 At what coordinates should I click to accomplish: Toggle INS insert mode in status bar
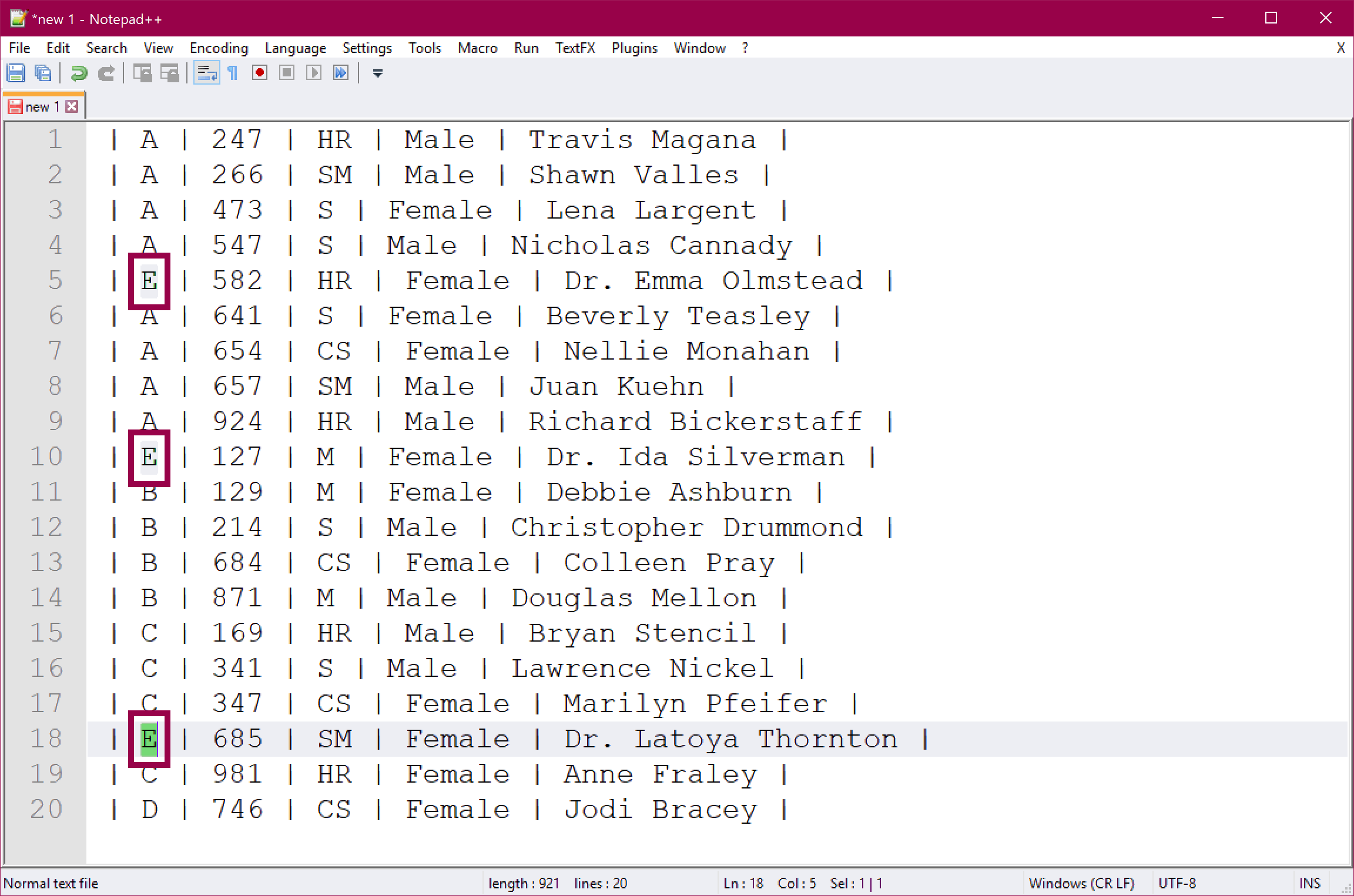(1309, 883)
